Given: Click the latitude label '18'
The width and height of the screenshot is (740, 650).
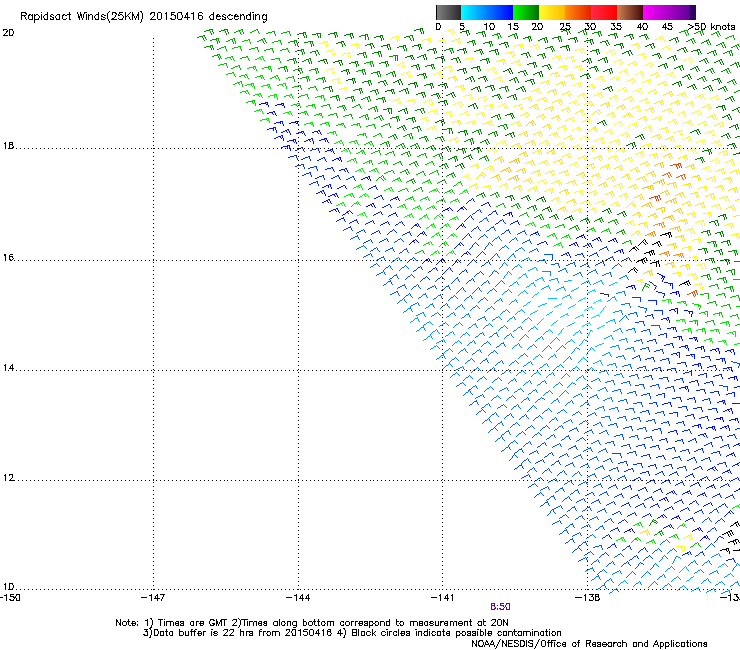Looking at the screenshot, I should pyautogui.click(x=8, y=145).
